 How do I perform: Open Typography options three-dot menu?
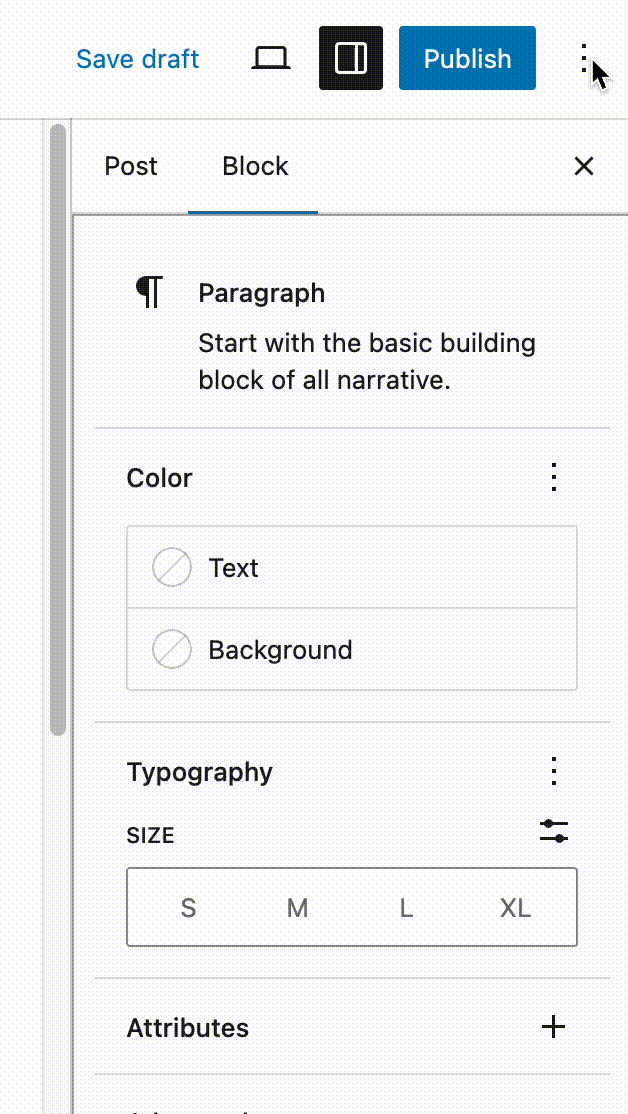(x=554, y=772)
